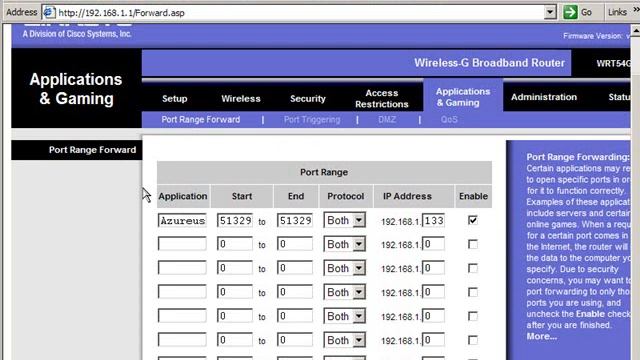Click the More... help link
Viewport: 640px width, 360px height.
(541, 336)
